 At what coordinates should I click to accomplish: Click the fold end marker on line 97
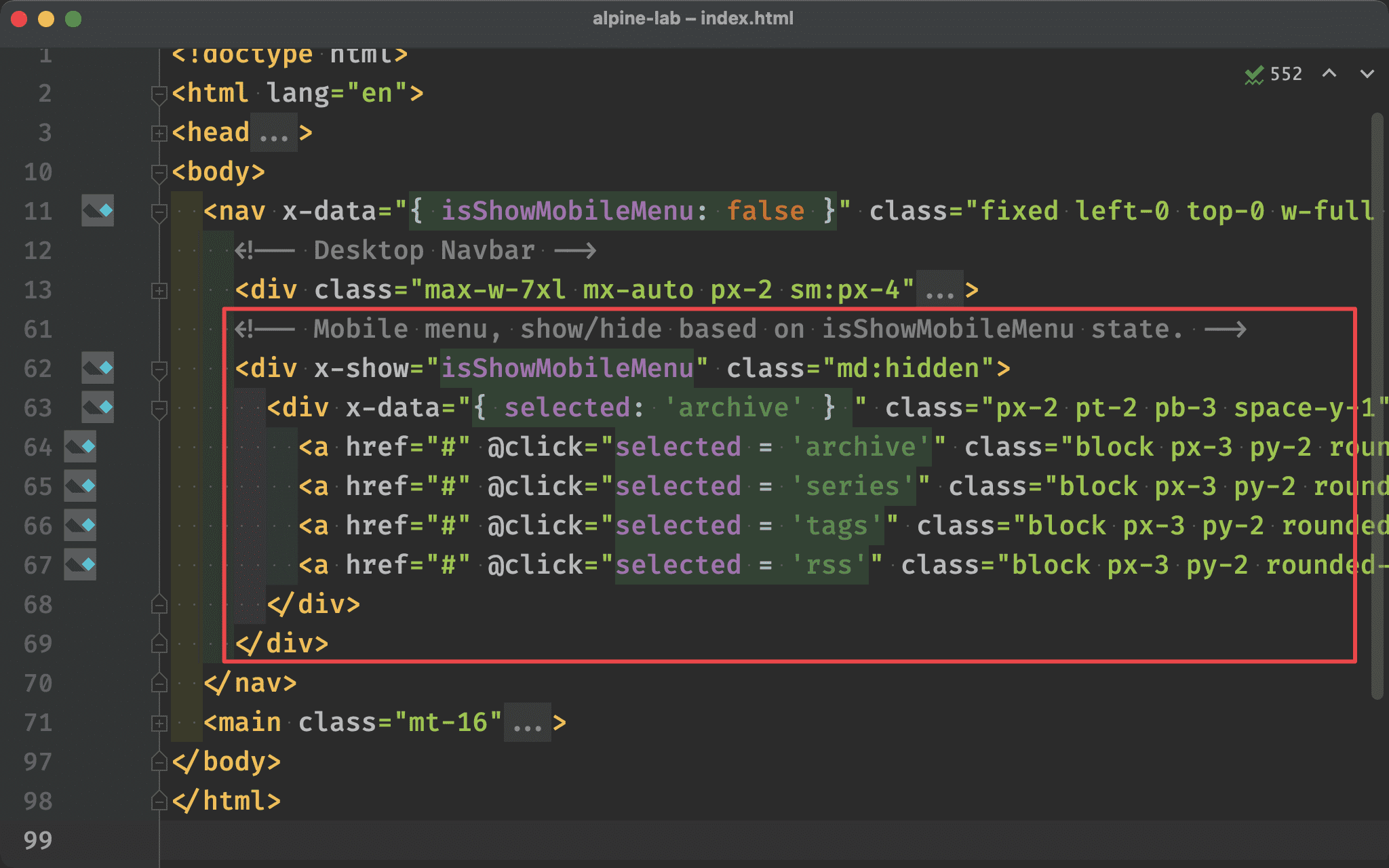point(159,762)
